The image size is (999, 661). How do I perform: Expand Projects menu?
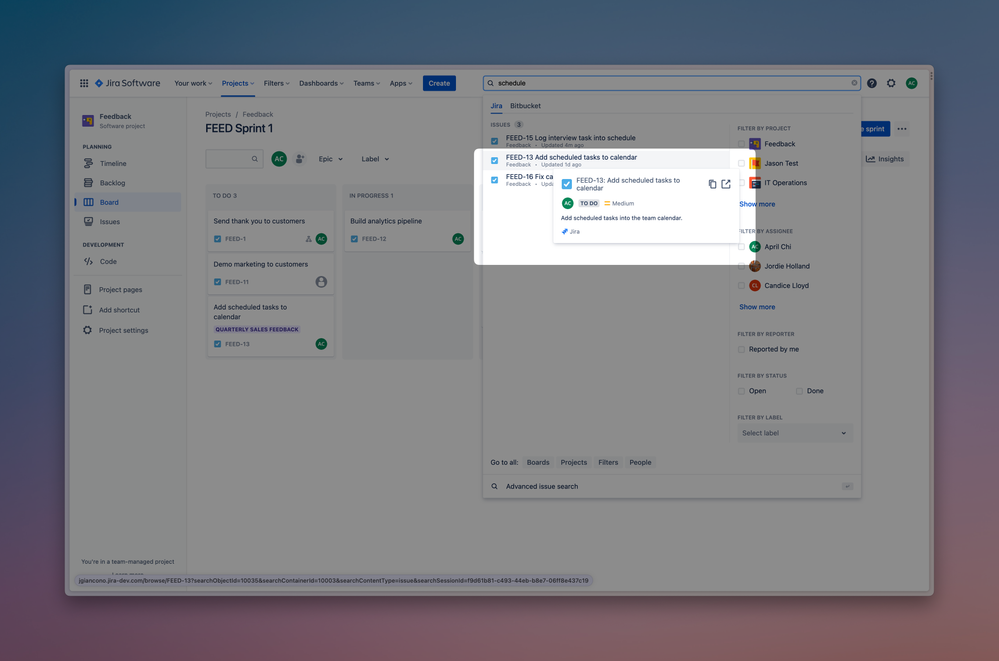(238, 84)
